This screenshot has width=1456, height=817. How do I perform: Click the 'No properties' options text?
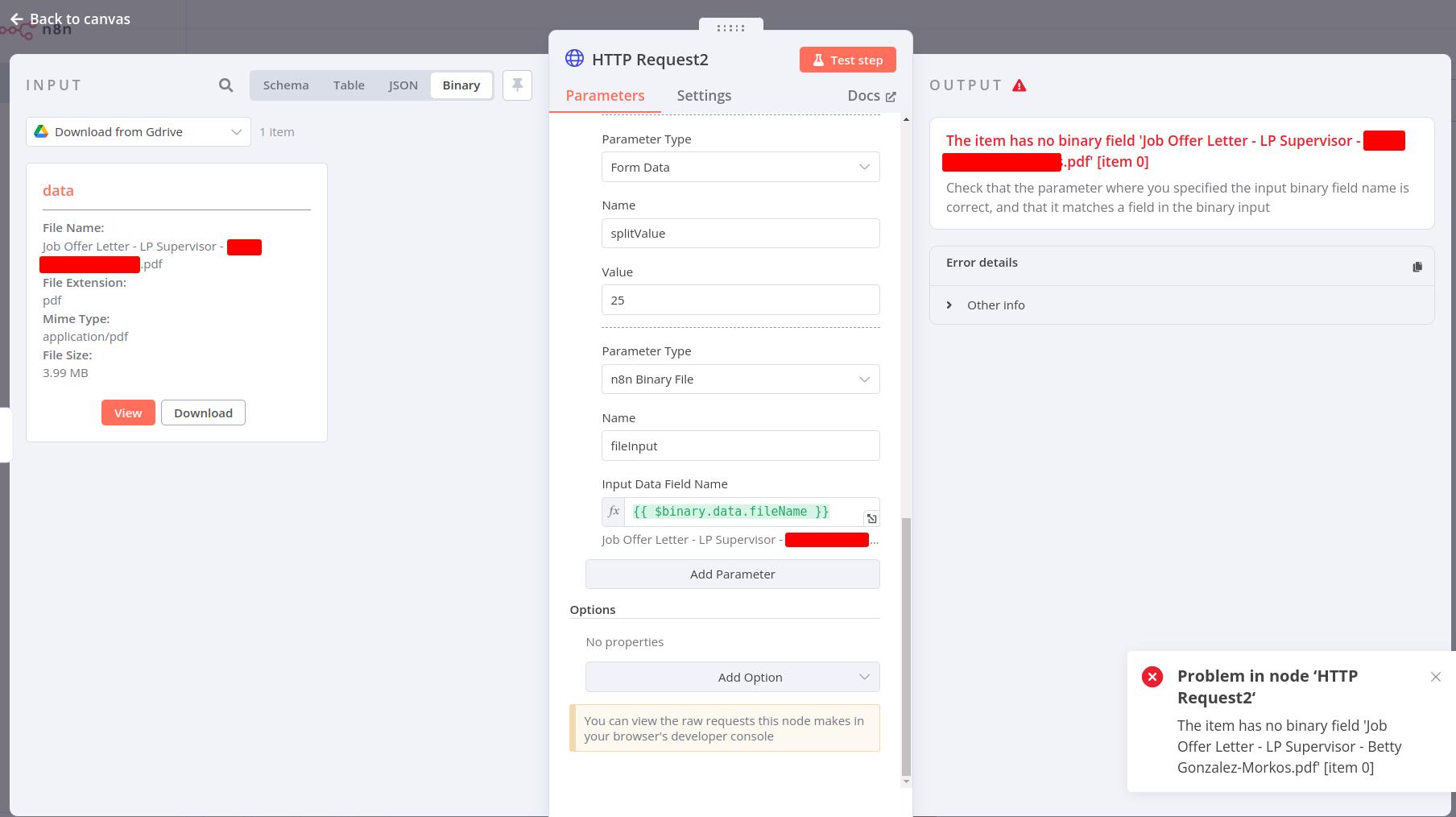pos(625,641)
